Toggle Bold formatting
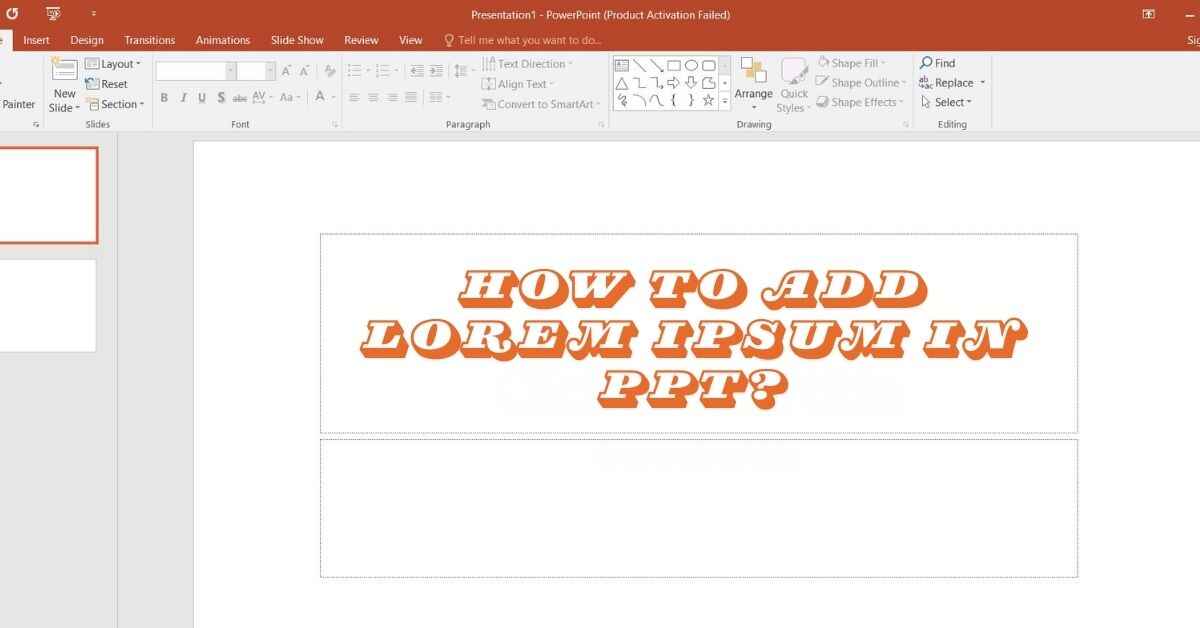This screenshot has height=628, width=1200. [164, 98]
